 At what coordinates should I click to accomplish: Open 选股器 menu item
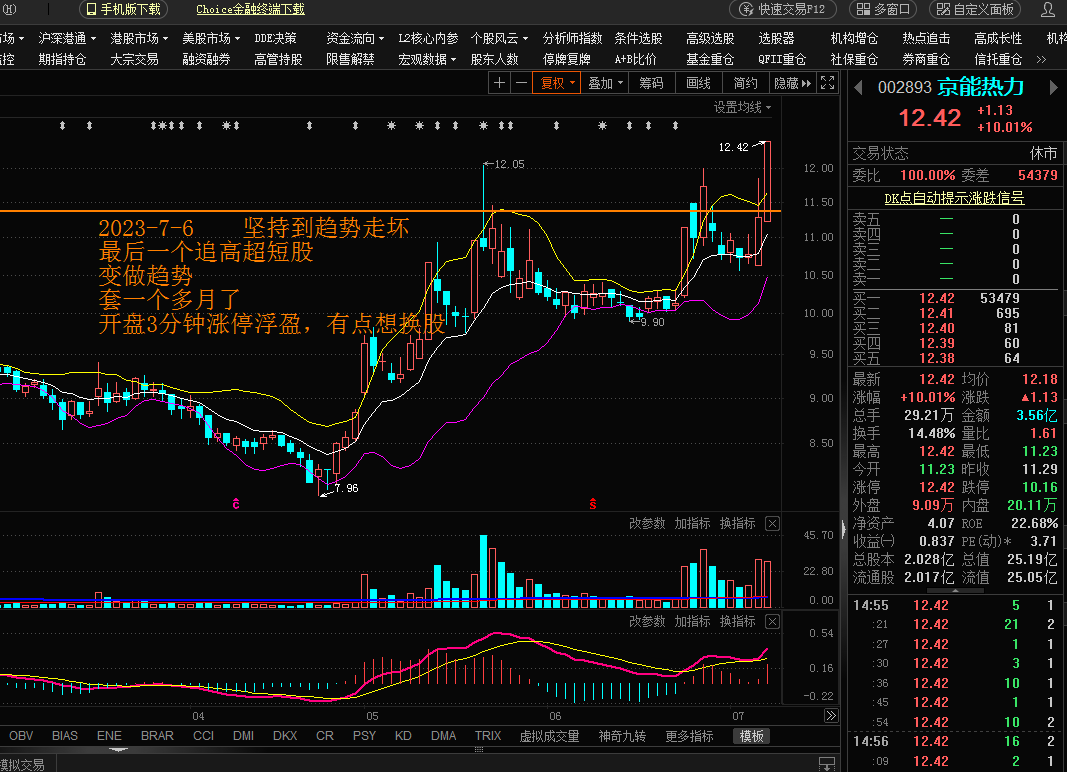click(776, 38)
